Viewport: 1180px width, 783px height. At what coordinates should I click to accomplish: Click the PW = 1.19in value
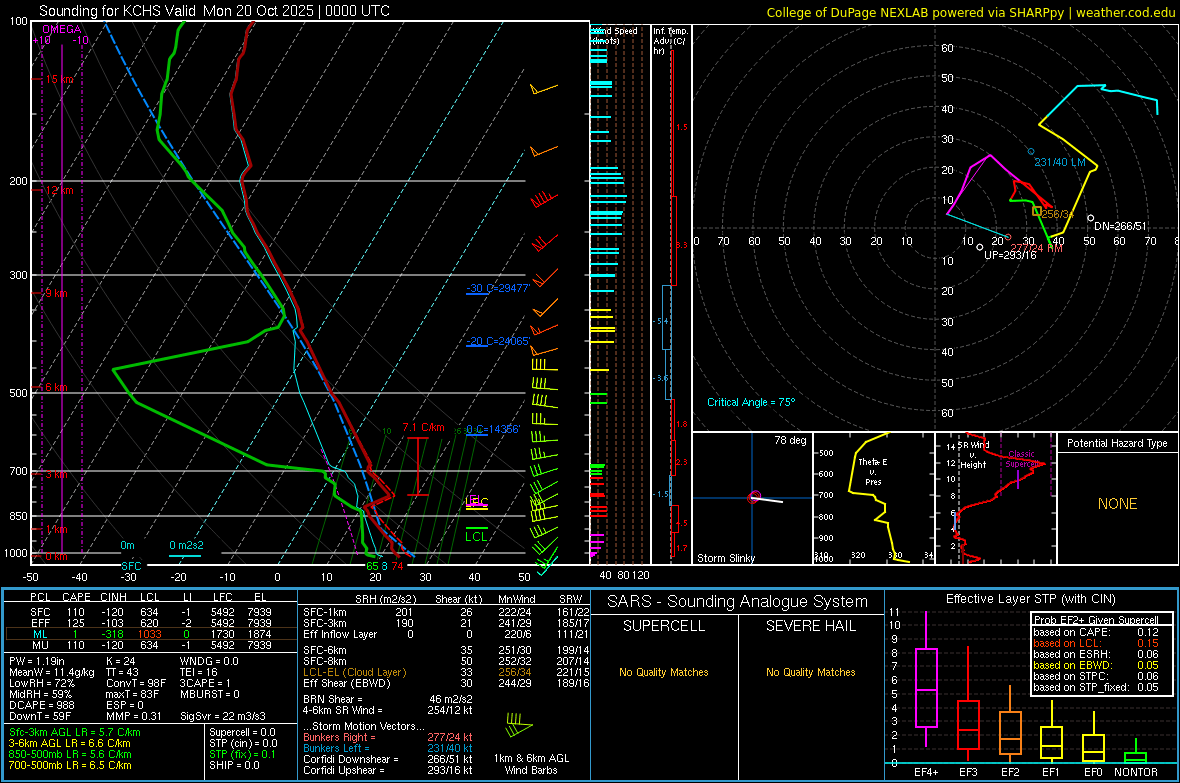(x=37, y=661)
